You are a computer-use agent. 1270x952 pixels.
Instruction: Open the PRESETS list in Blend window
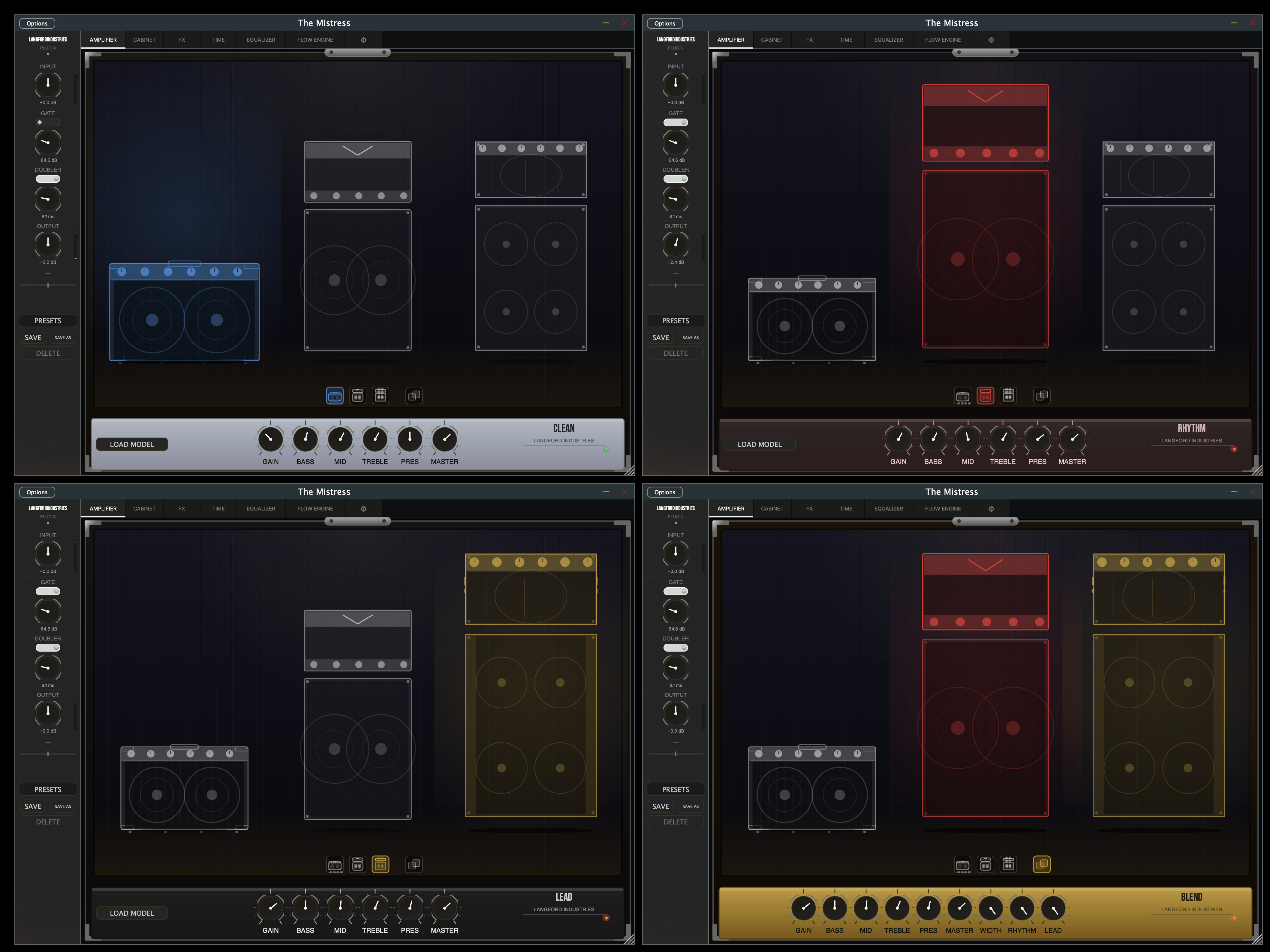(676, 790)
